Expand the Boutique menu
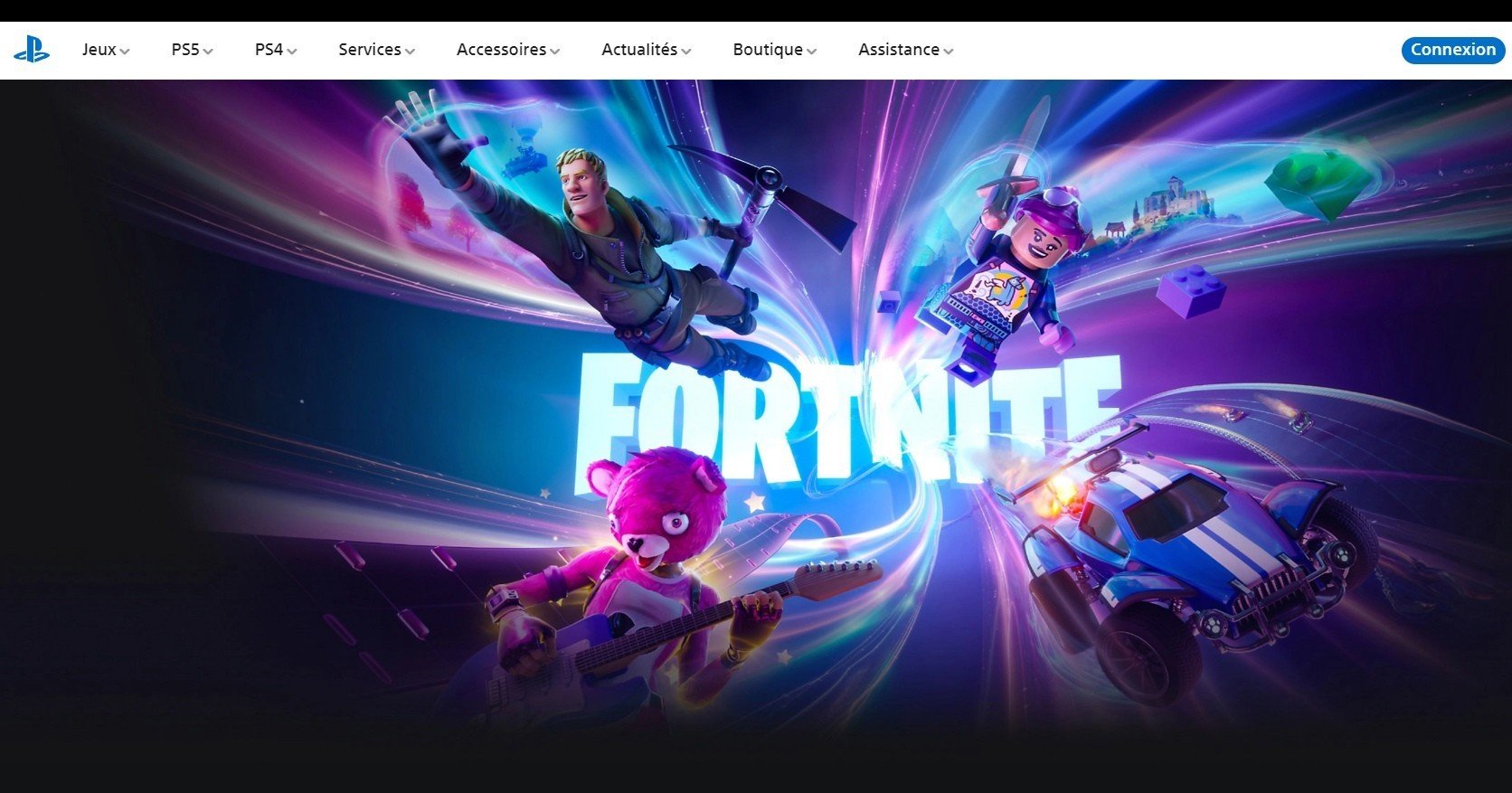This screenshot has height=793, width=1512. pyautogui.click(x=775, y=50)
